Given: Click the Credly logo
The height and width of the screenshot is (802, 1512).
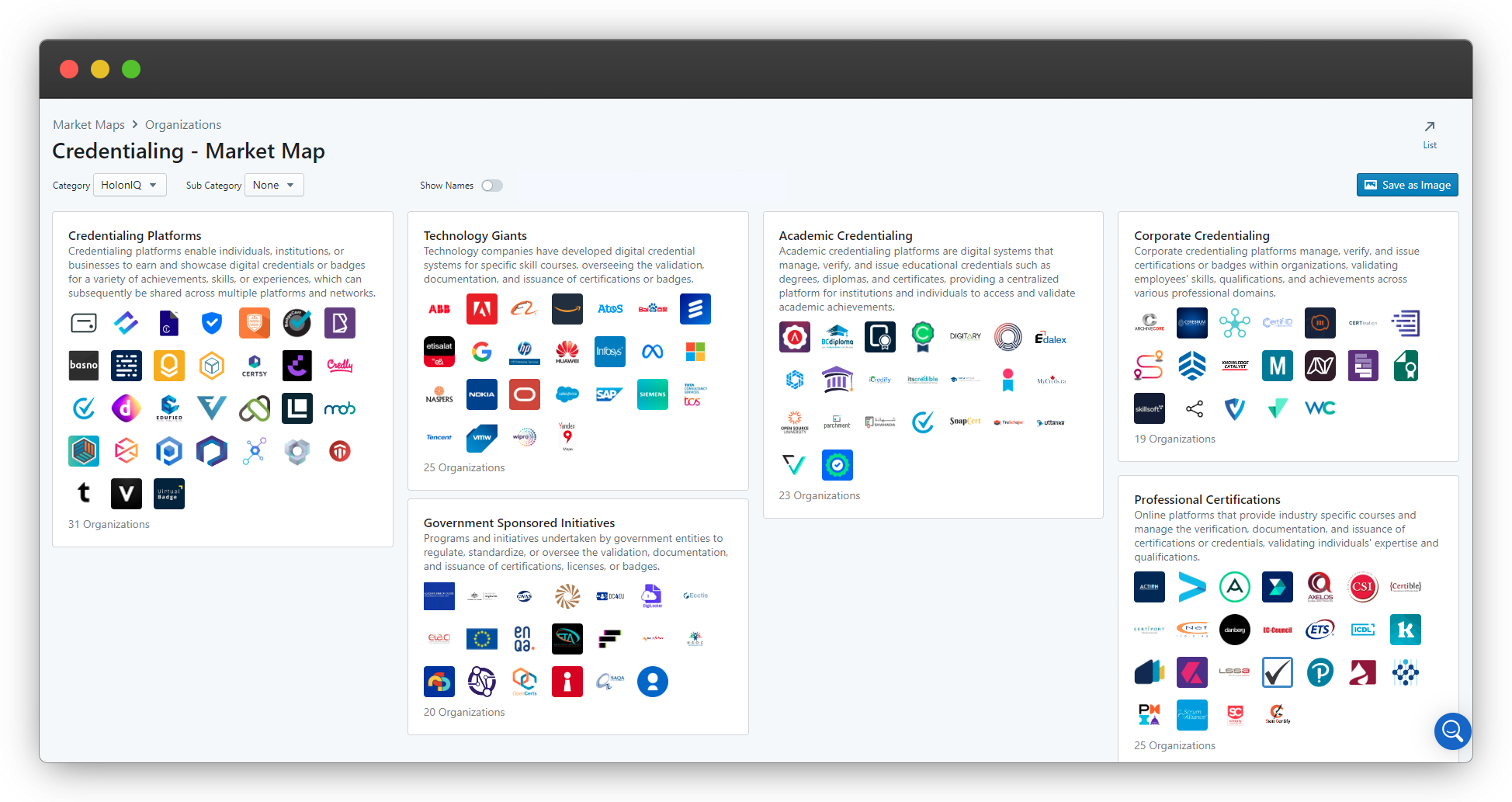Looking at the screenshot, I should click(340, 366).
